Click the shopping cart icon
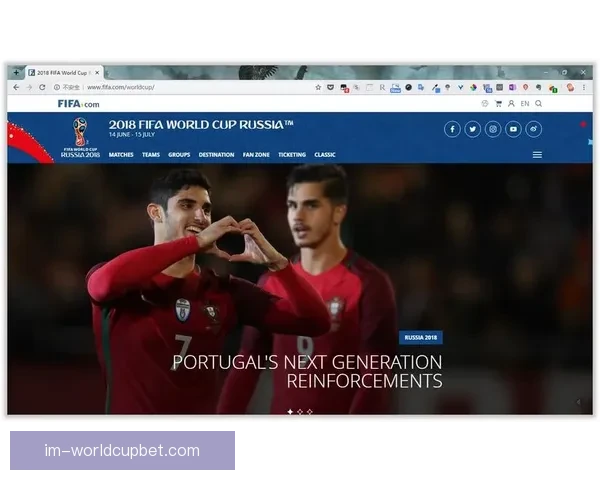600x480 pixels. coord(498,103)
